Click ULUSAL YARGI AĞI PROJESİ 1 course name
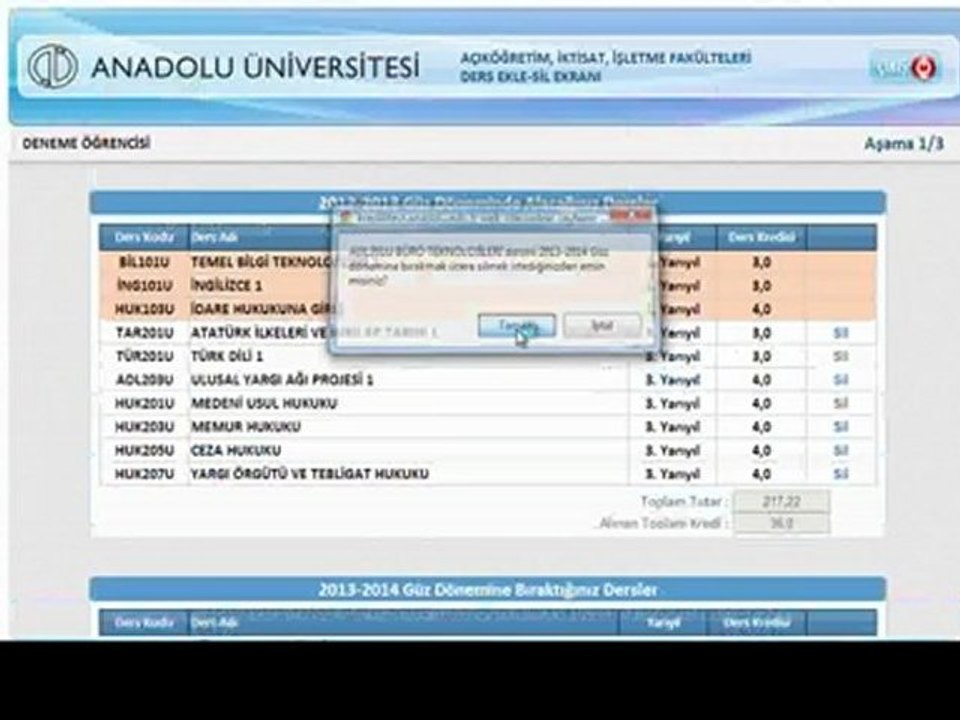The width and height of the screenshot is (960, 720). [282, 380]
